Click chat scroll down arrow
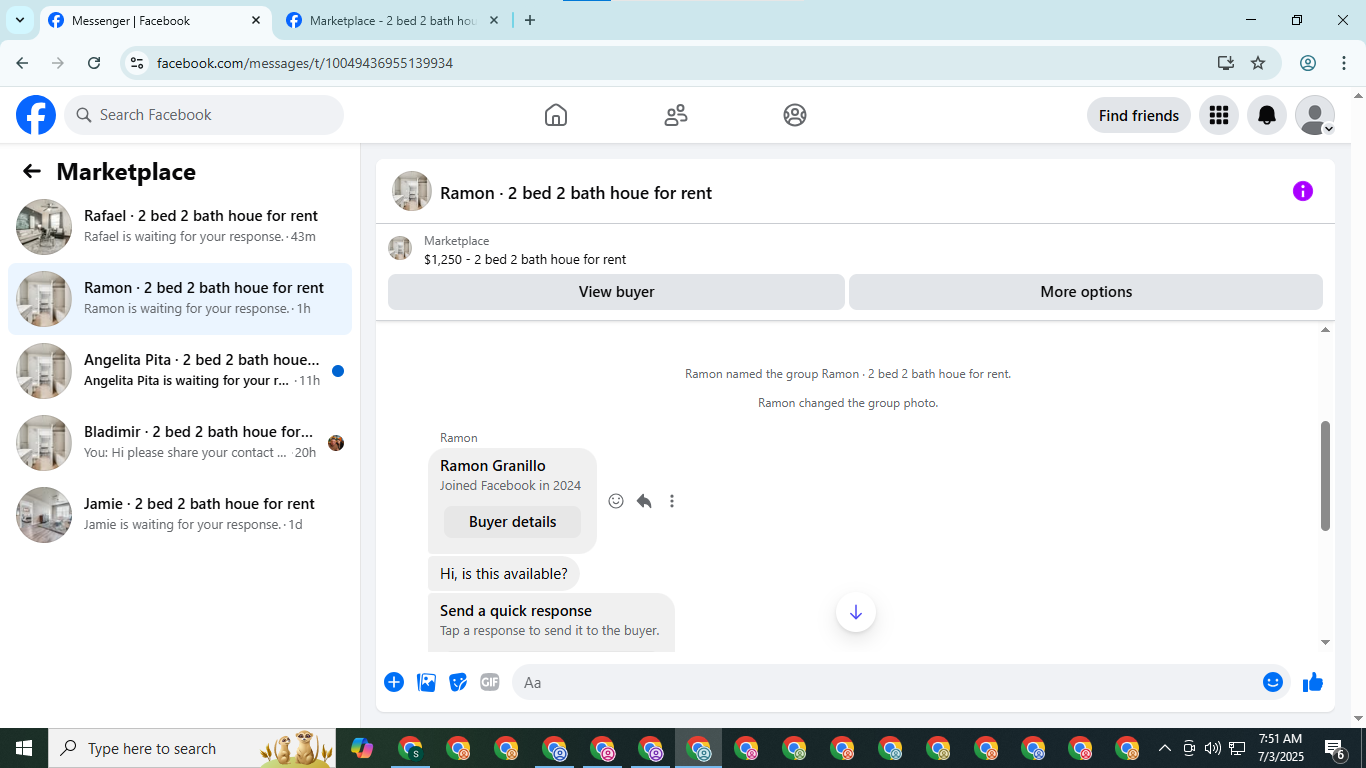 (1326, 642)
